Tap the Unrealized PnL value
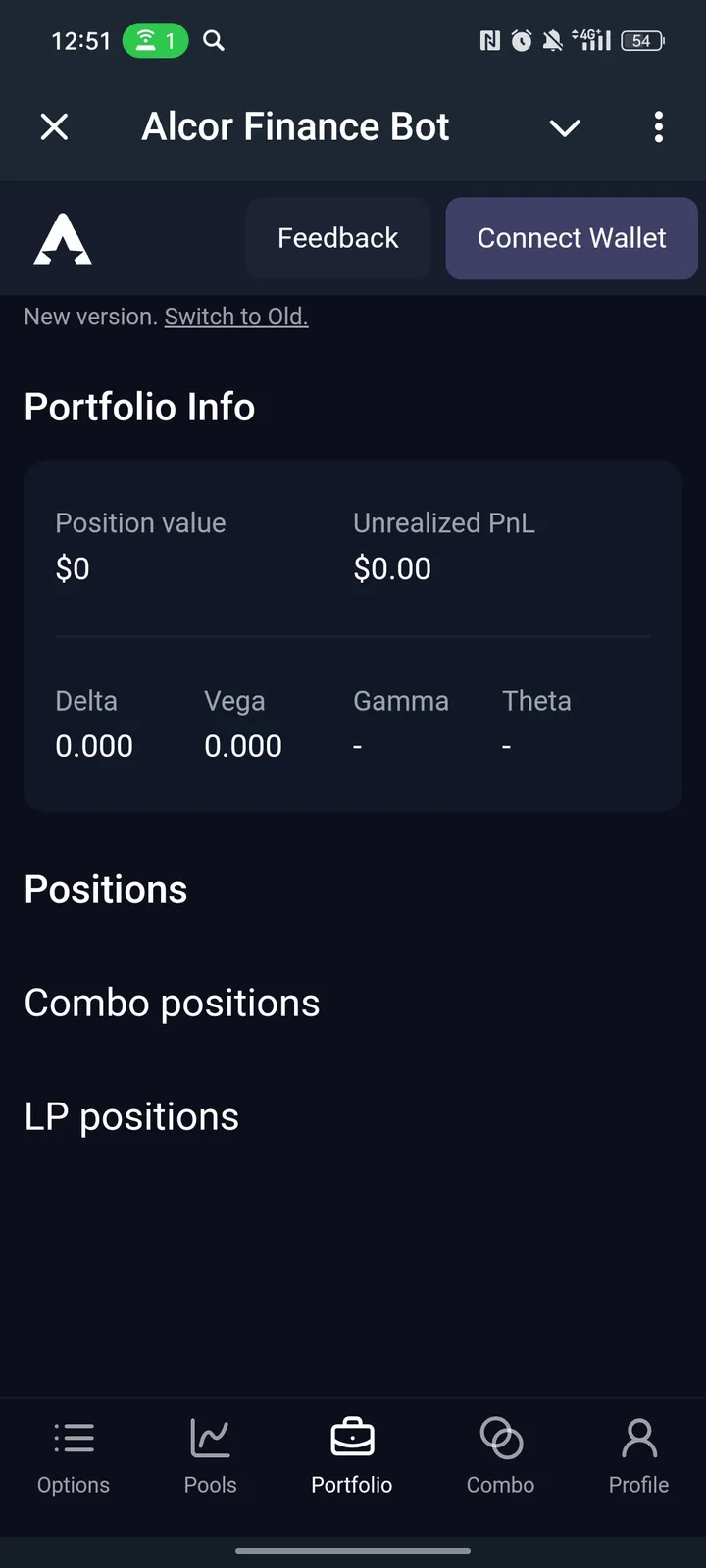Screen dimensions: 706x1568 pos(392,568)
